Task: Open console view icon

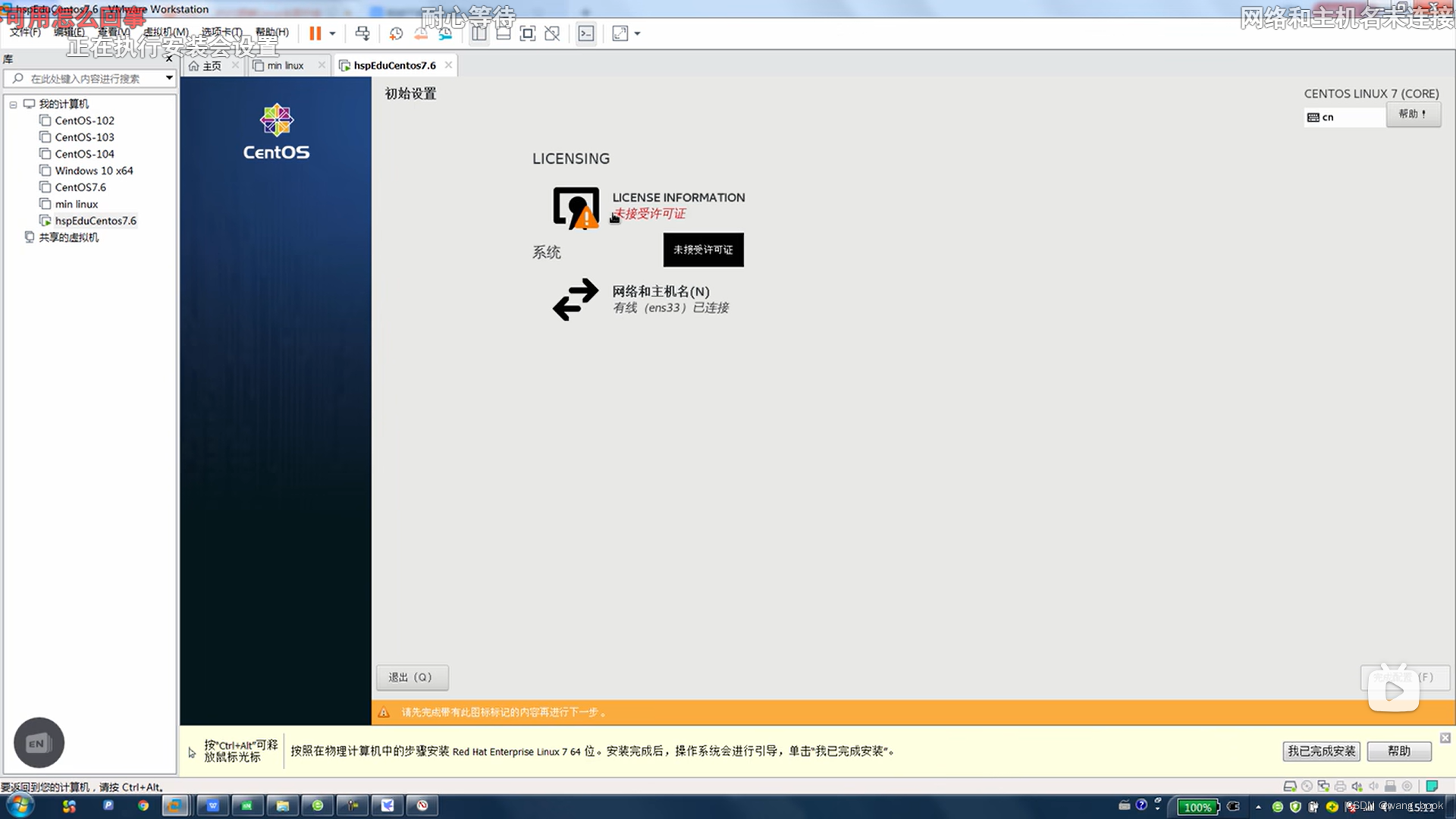Action: (x=586, y=33)
